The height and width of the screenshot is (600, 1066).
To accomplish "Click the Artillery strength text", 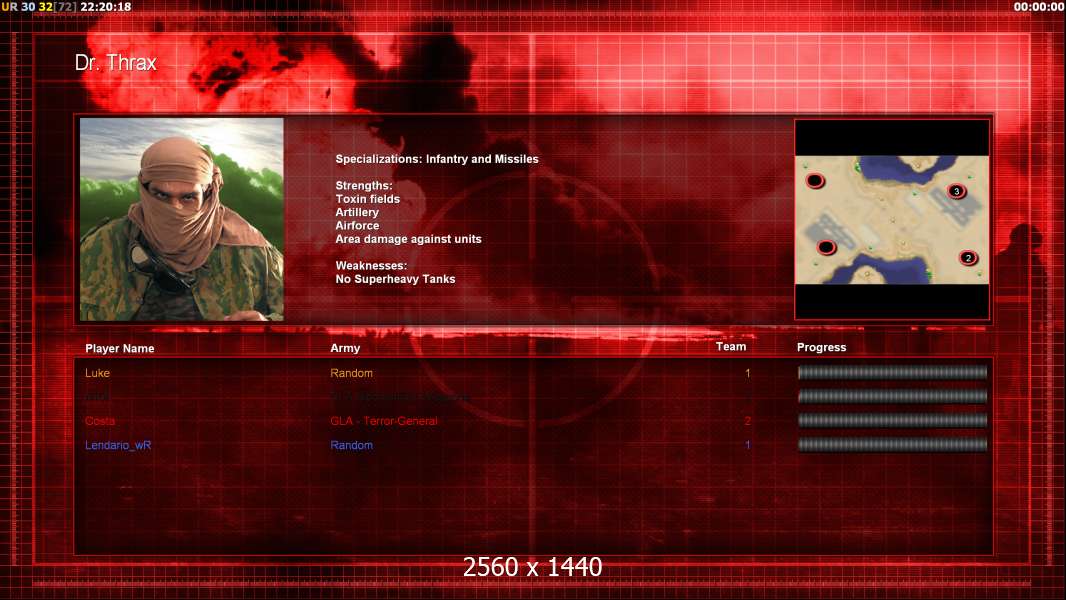I will (x=357, y=212).
